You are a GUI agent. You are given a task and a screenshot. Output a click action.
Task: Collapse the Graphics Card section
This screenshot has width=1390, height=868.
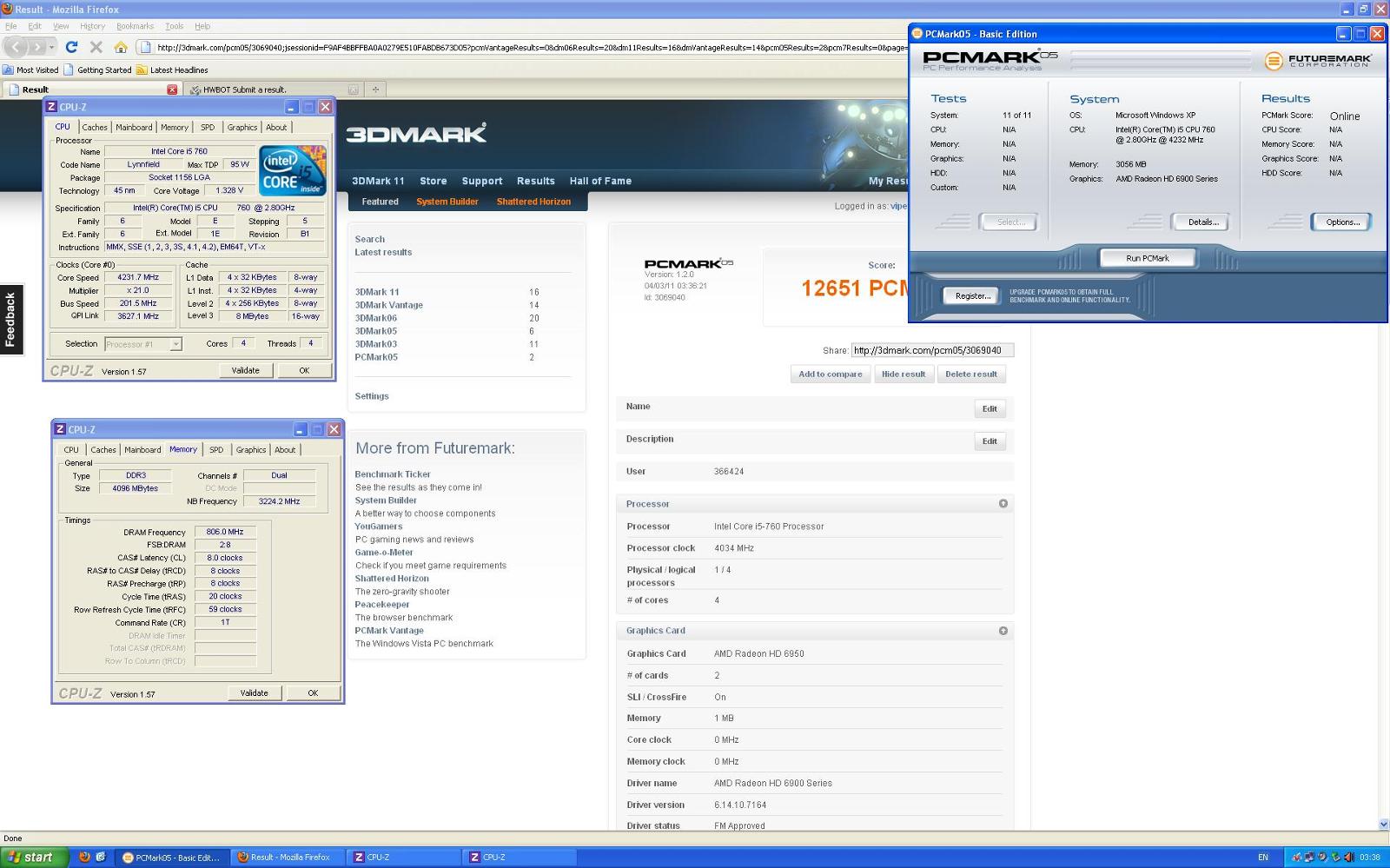pos(1003,631)
